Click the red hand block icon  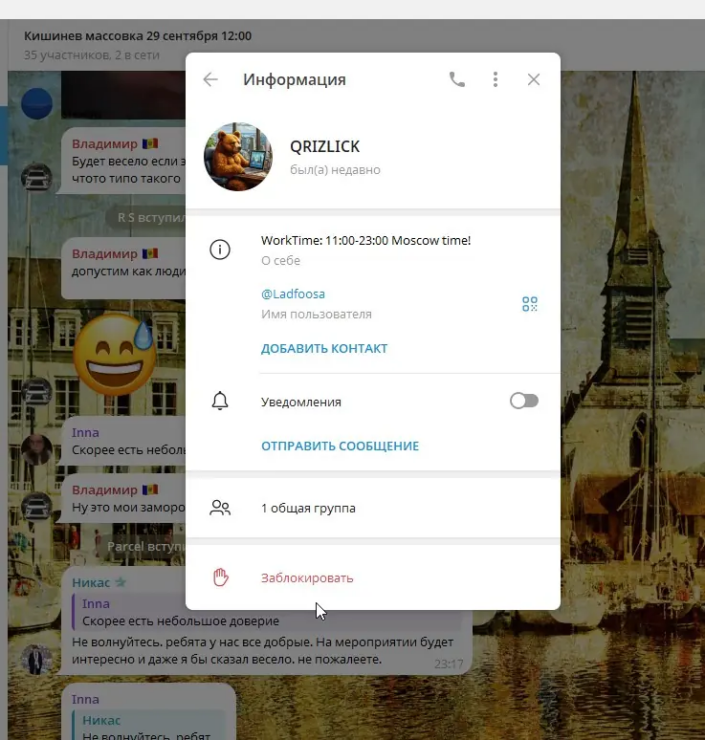[x=220, y=578]
